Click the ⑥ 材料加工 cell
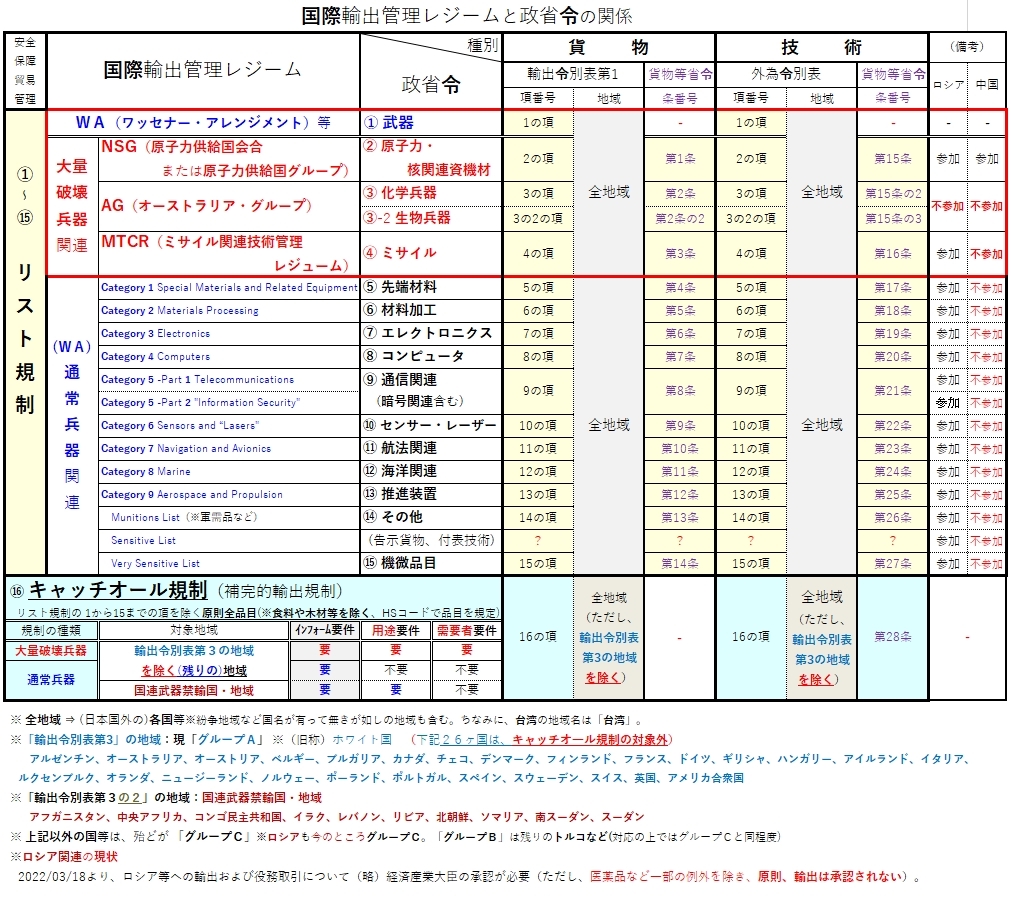This screenshot has width=1011, height=897. 431,310
